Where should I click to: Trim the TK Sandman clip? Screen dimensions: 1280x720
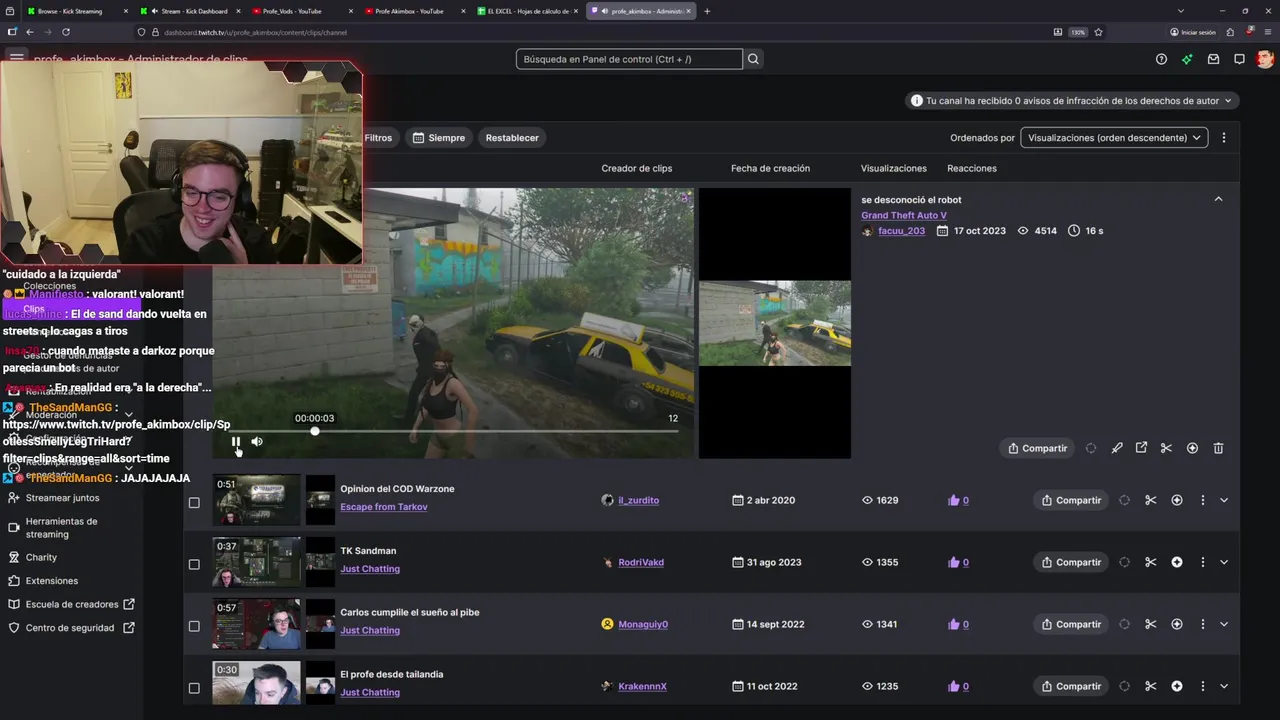1150,562
